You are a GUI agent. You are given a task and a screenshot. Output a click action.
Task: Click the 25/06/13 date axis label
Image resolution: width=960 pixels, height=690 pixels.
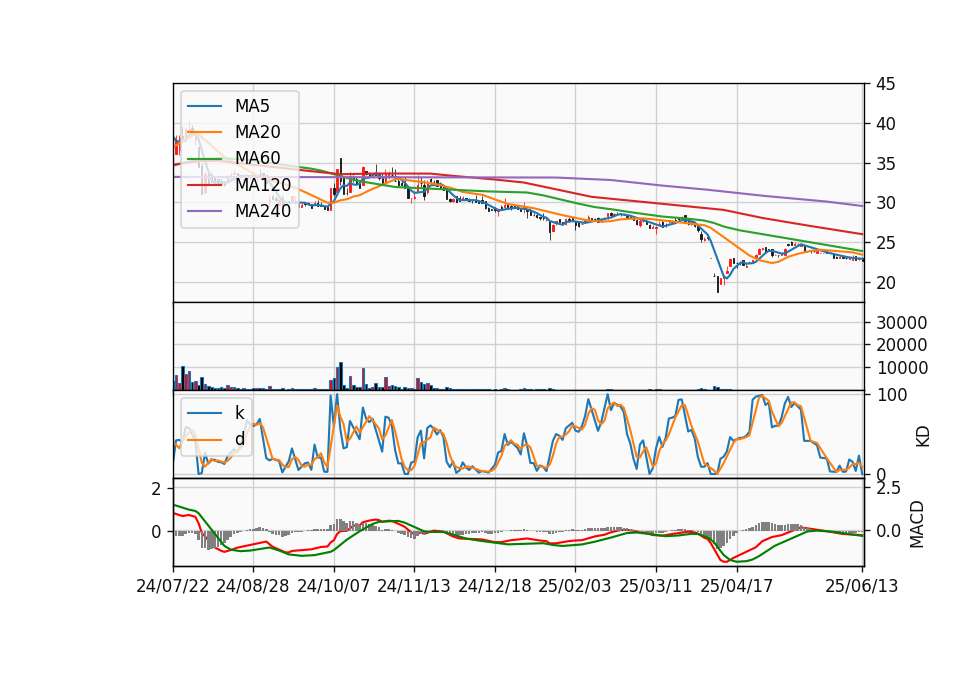click(x=861, y=586)
